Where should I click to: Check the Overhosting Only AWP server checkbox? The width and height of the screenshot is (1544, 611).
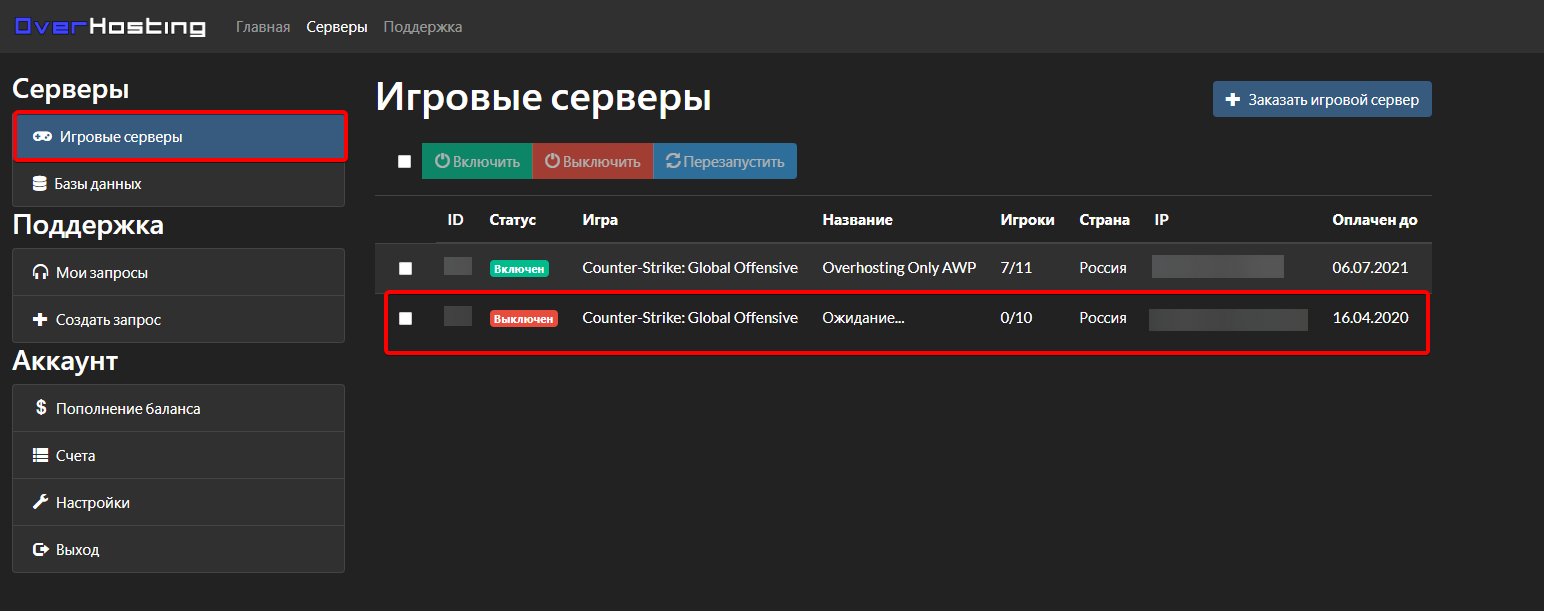click(x=405, y=268)
